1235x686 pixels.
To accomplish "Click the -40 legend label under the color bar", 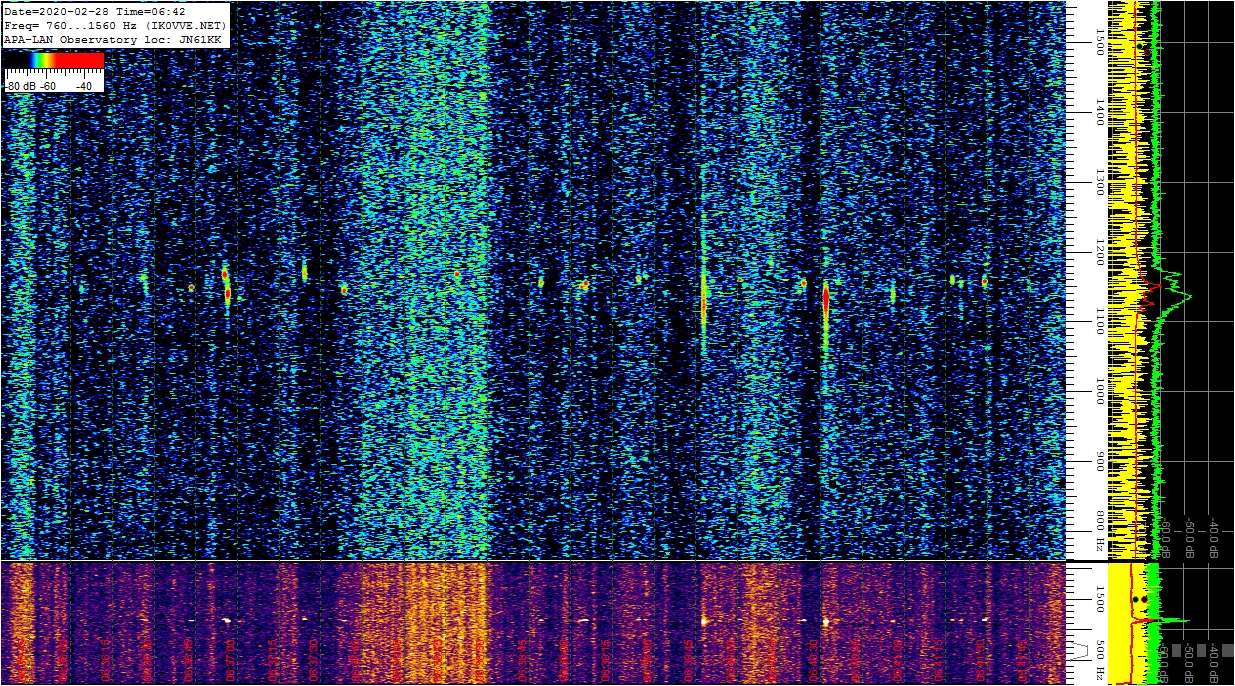I will 83,86.
